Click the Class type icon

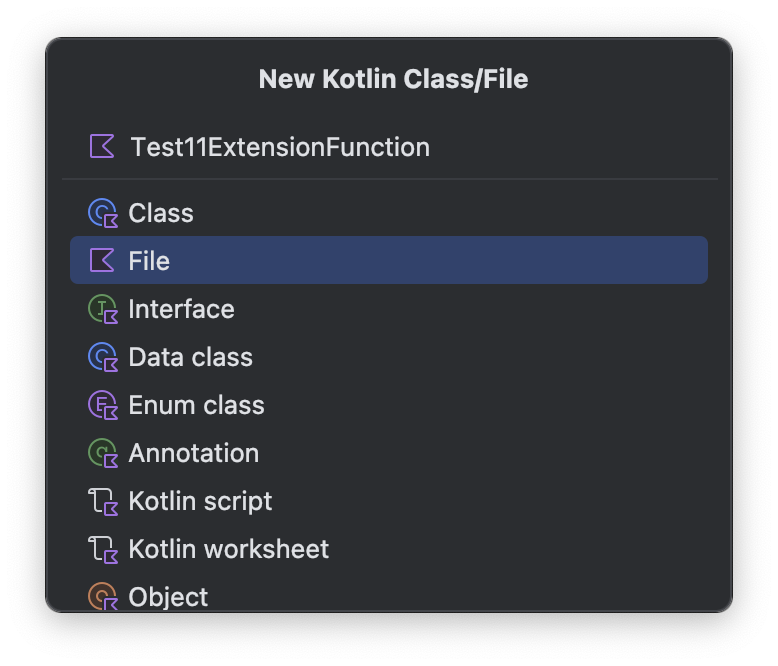103,213
